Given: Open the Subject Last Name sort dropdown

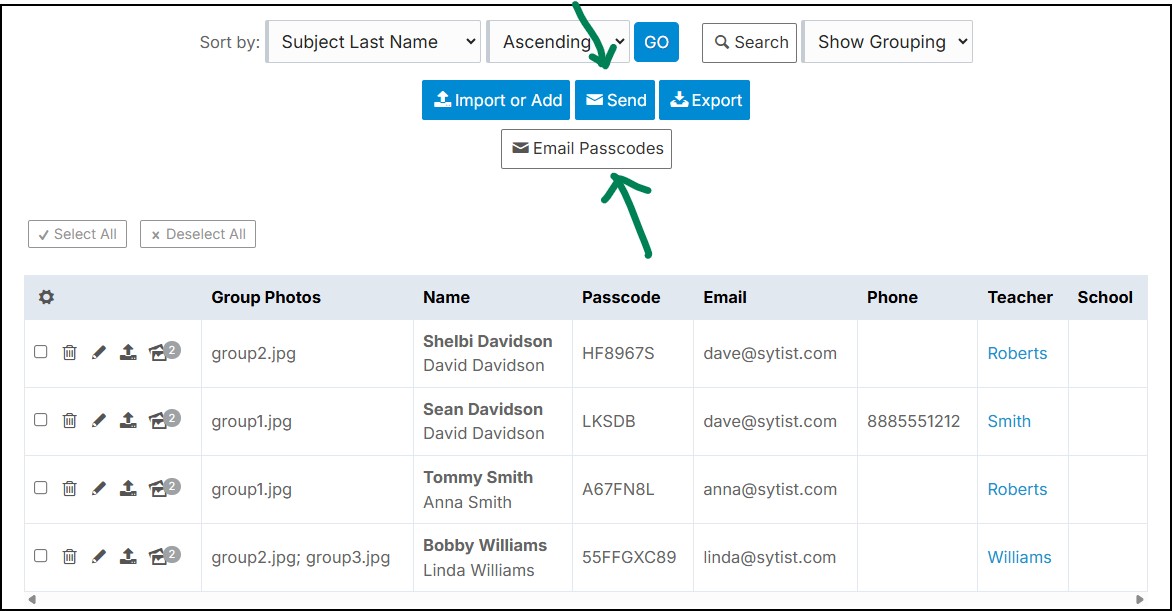Looking at the screenshot, I should pyautogui.click(x=374, y=42).
